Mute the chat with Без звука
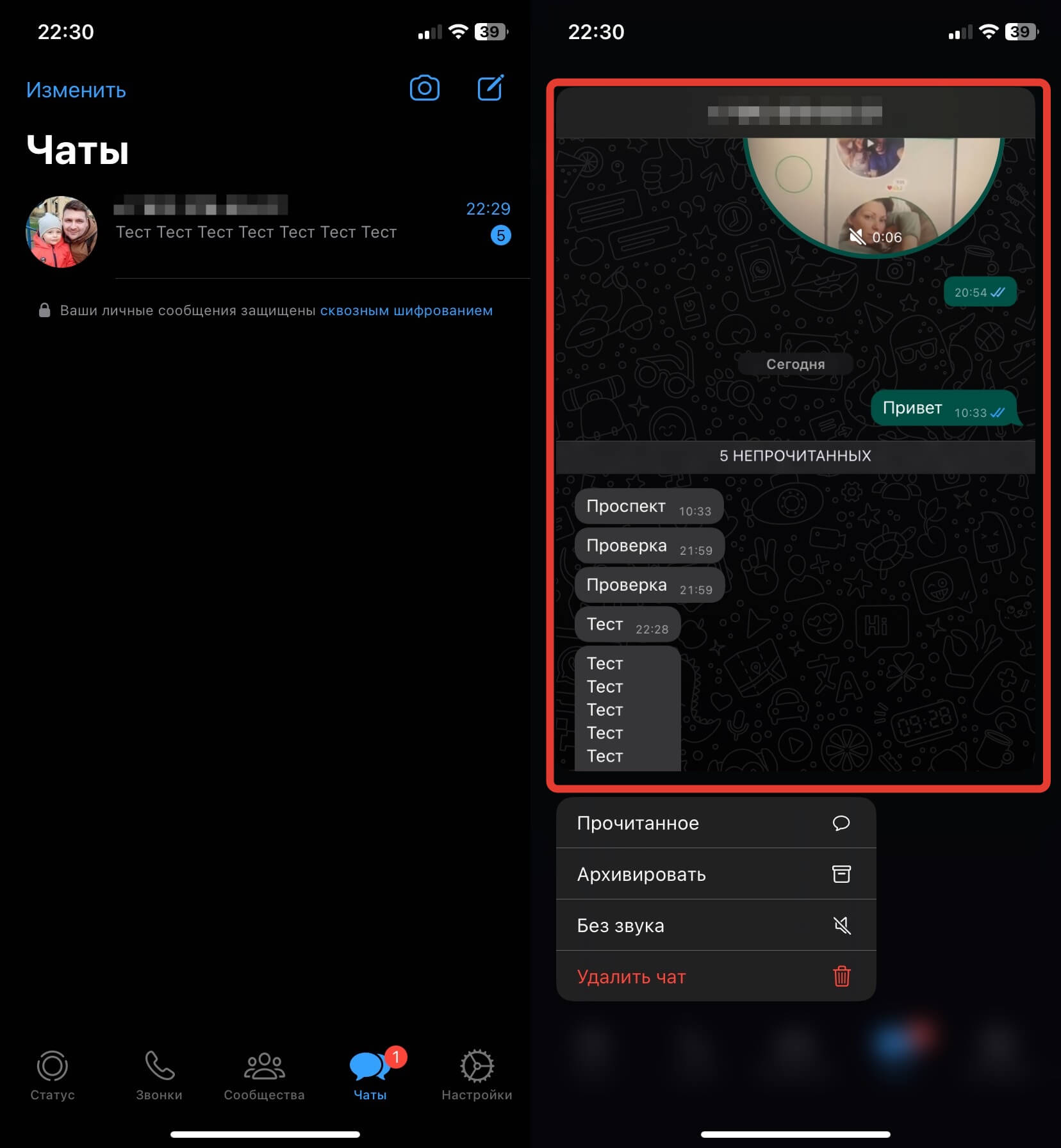This screenshot has width=1061, height=1148. coord(715,926)
